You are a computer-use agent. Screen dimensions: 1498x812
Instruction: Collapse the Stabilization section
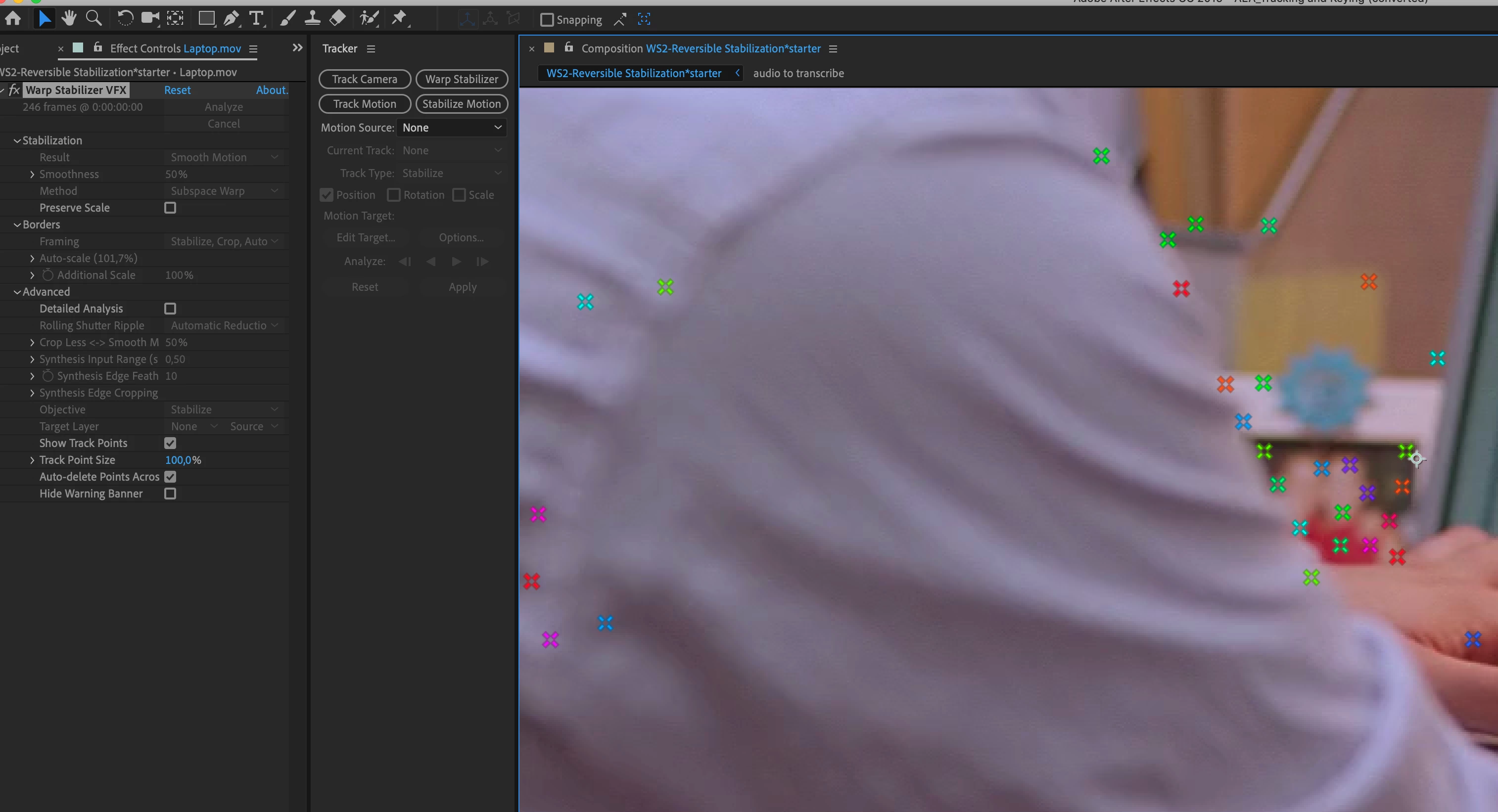[17, 140]
